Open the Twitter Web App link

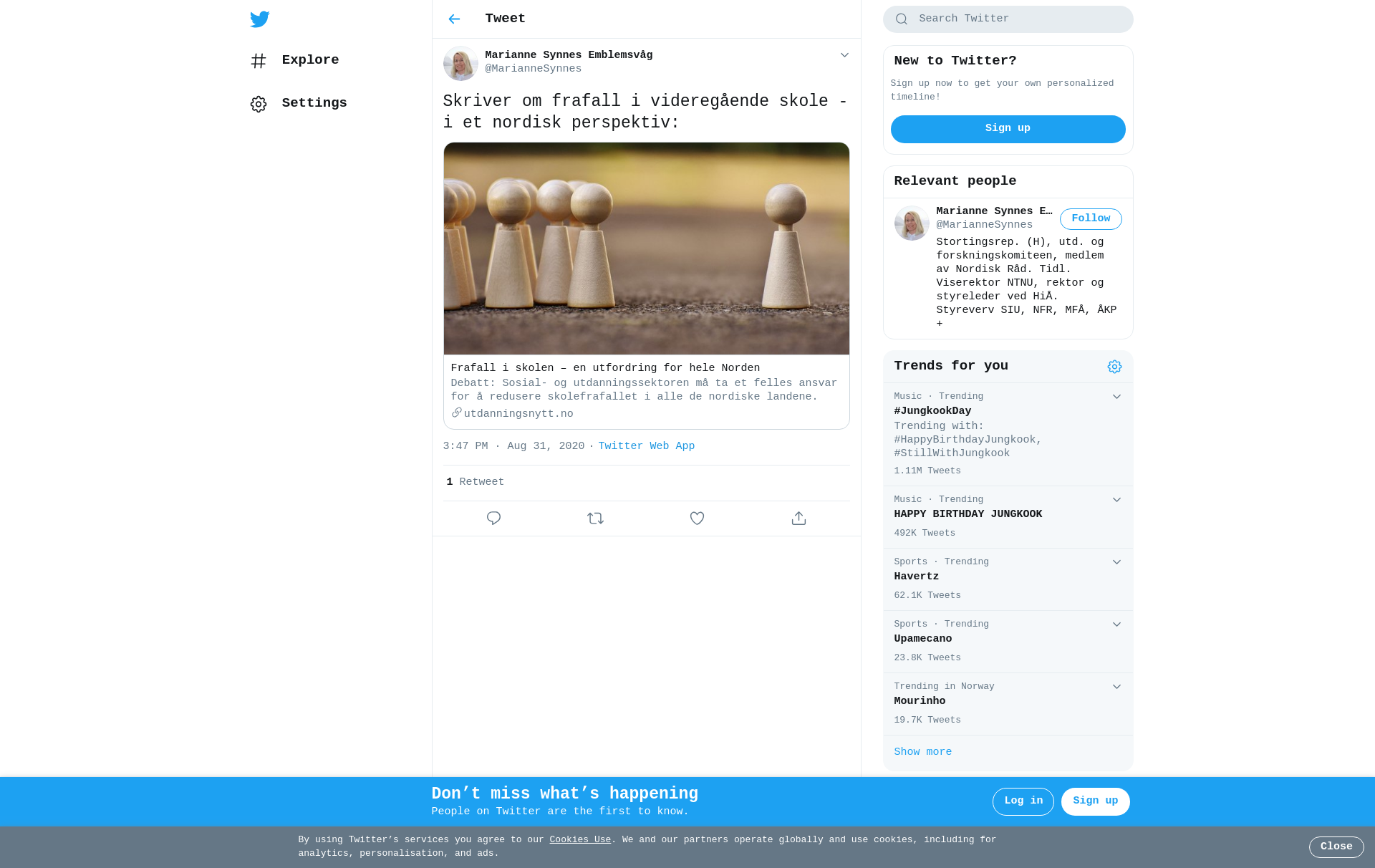[x=646, y=446]
